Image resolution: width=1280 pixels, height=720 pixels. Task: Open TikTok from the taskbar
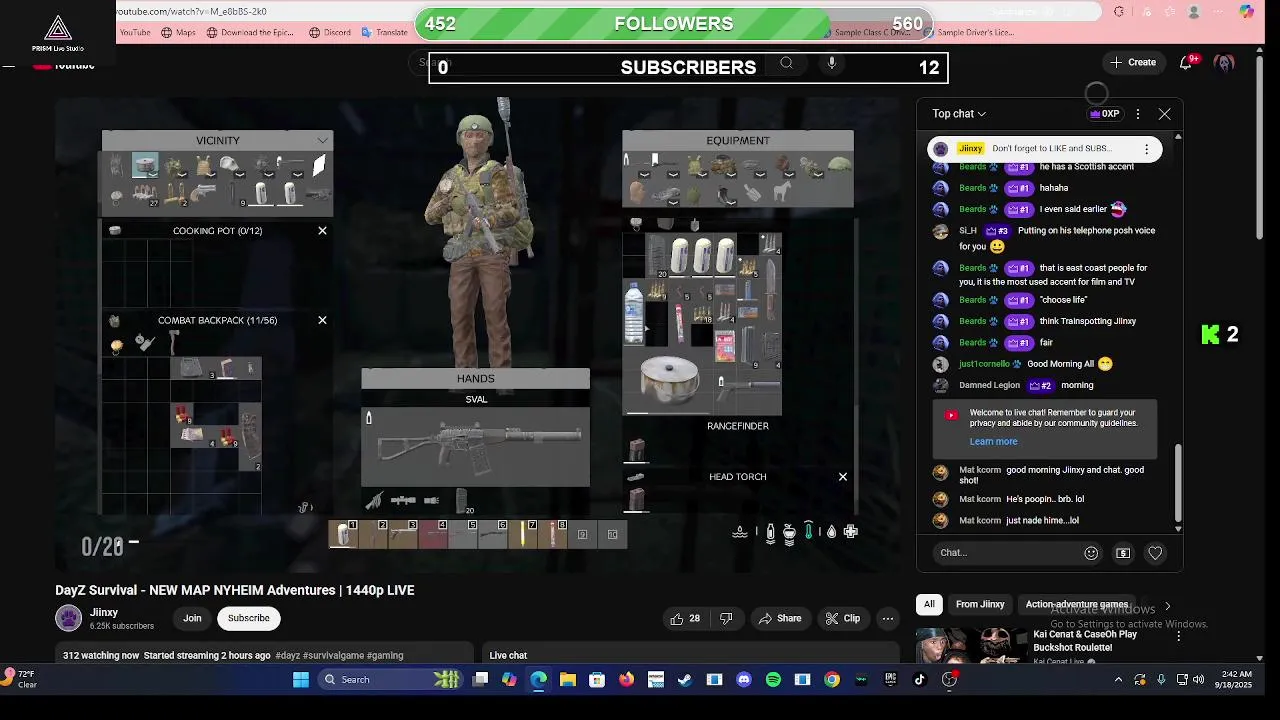920,680
